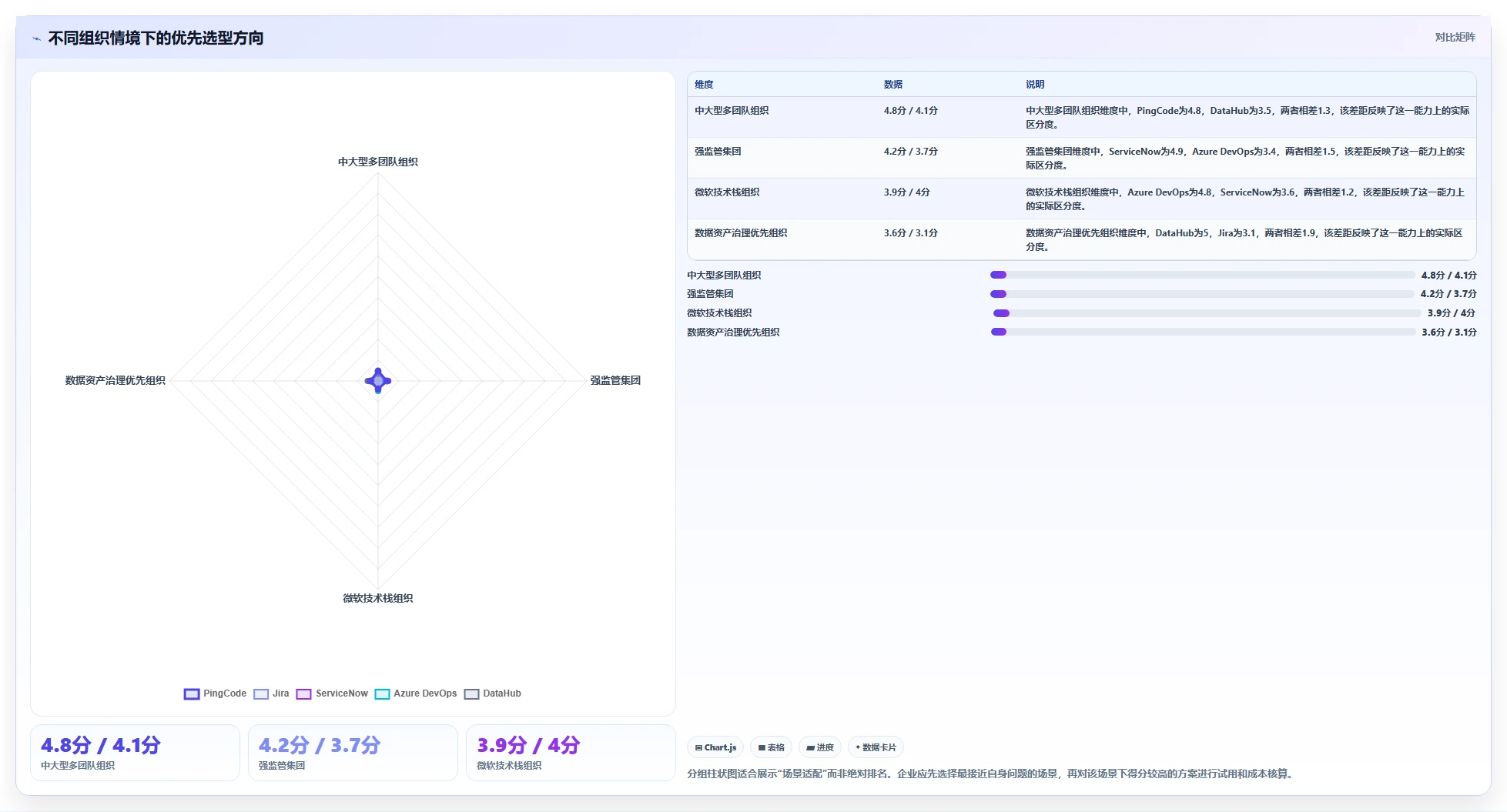1507x812 pixels.
Task: Select table cell 中大型多团队组织
Action: click(732, 111)
